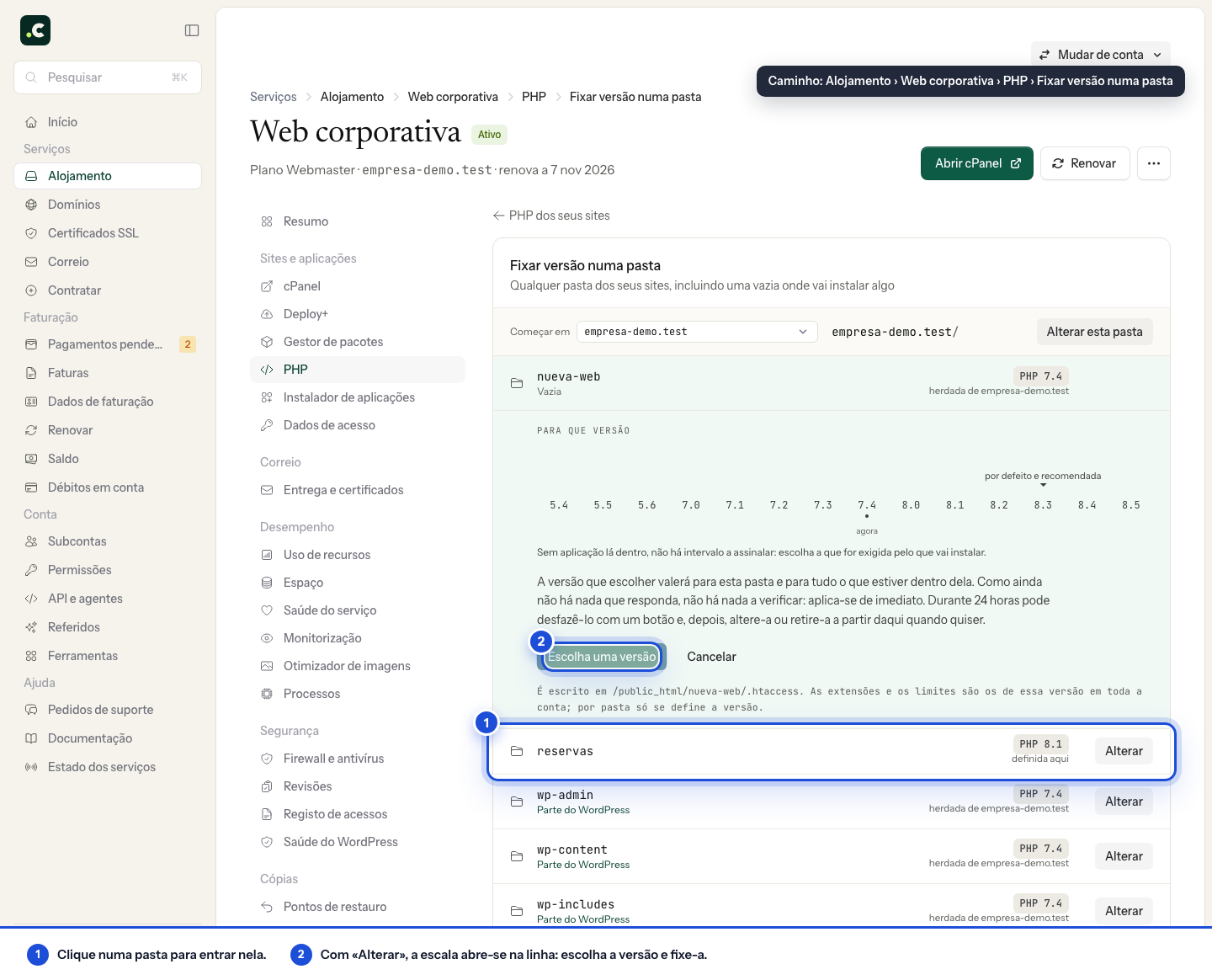Click the Saldo wallet icon

point(31,459)
